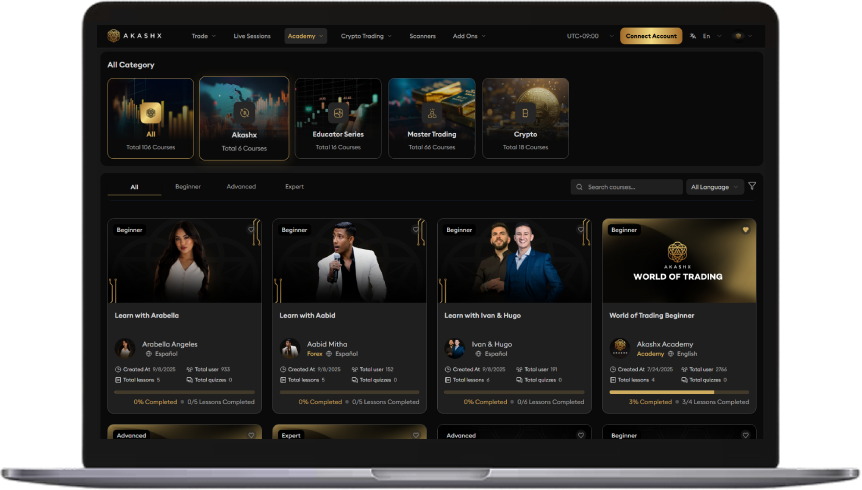Screen dimensions: 862x490
Task: Open the Scanners page link
Action: tap(422, 36)
